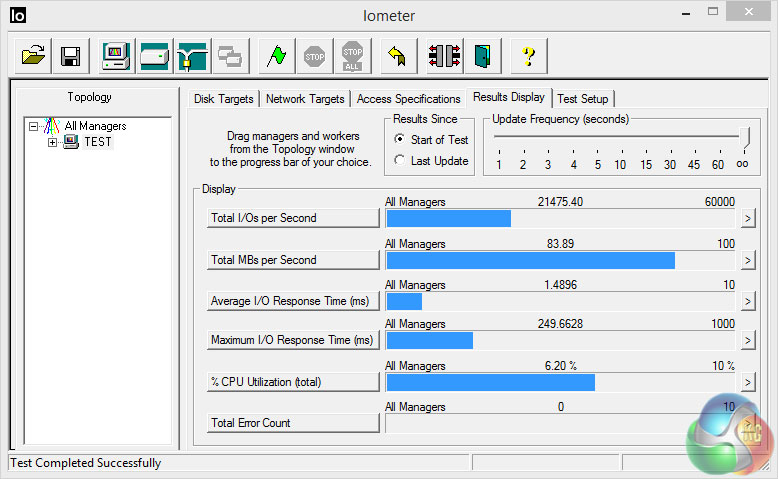Open the Test Setup tab

[x=583, y=99]
